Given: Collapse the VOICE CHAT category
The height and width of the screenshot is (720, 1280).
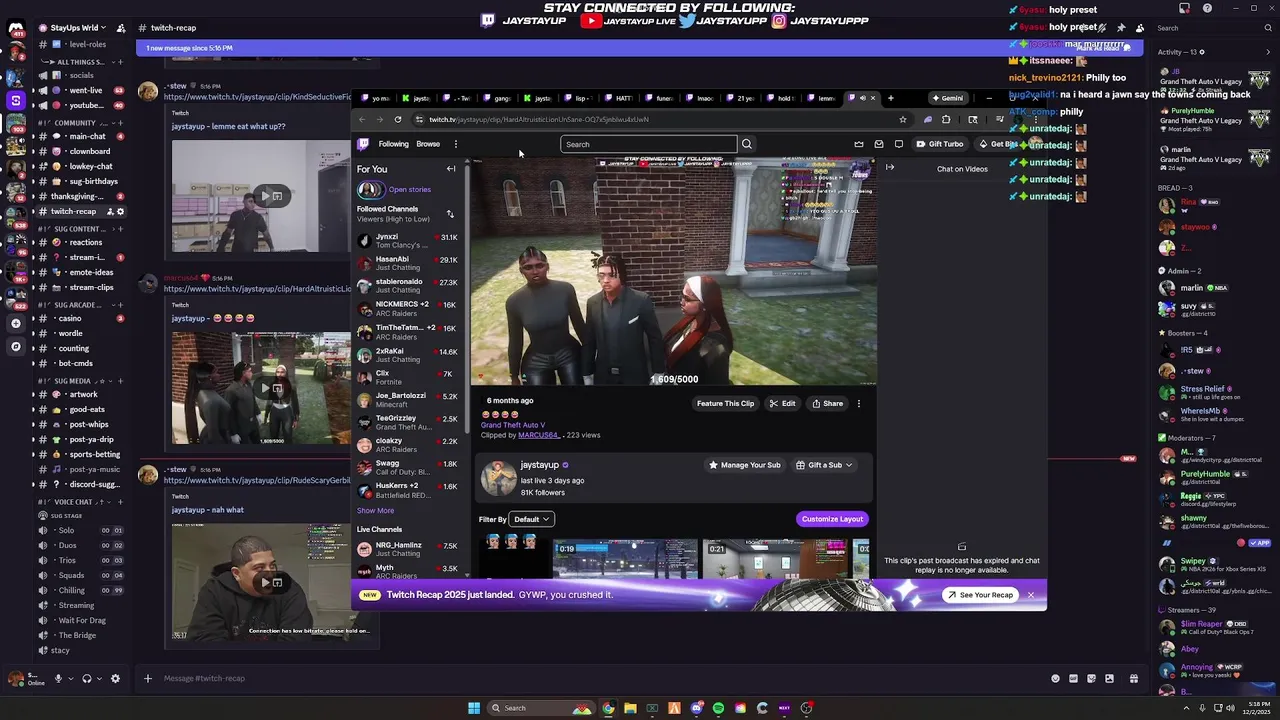Looking at the screenshot, I should pos(72,502).
